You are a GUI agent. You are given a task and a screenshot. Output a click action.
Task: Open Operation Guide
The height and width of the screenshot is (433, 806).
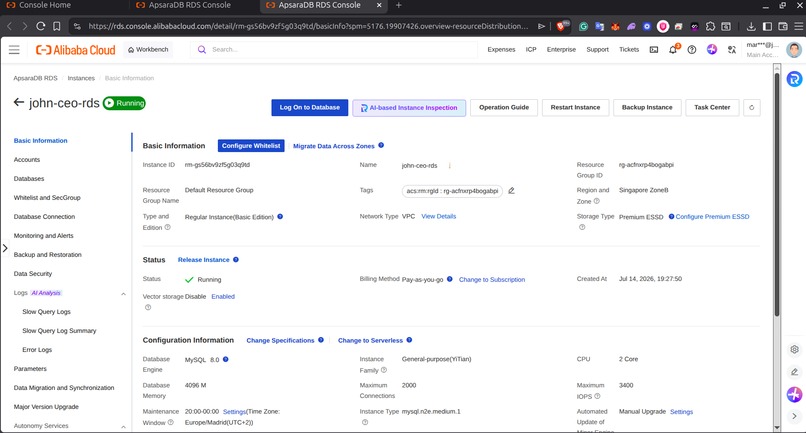[x=504, y=107]
